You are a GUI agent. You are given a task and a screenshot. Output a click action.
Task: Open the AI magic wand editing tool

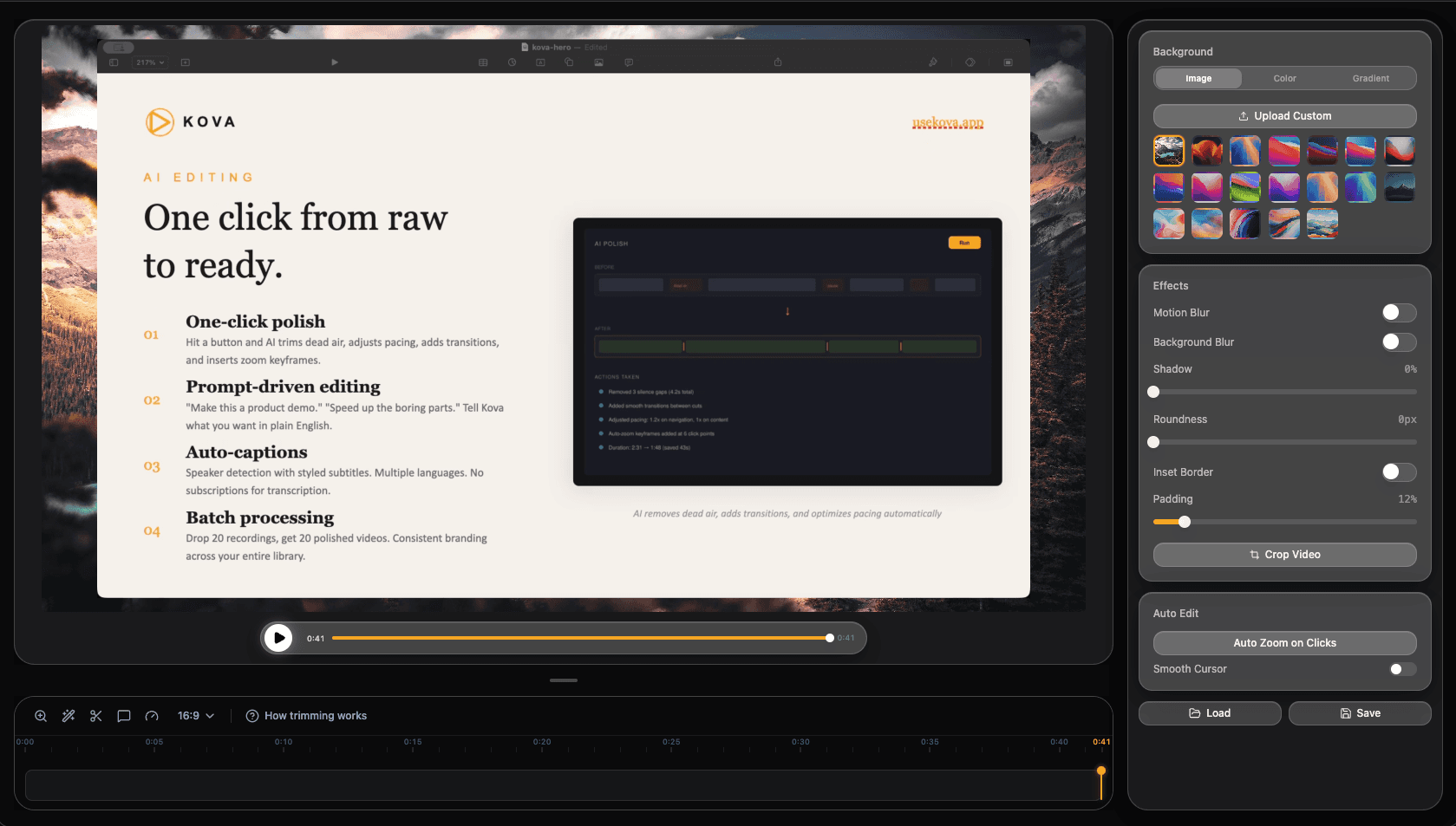[69, 715]
